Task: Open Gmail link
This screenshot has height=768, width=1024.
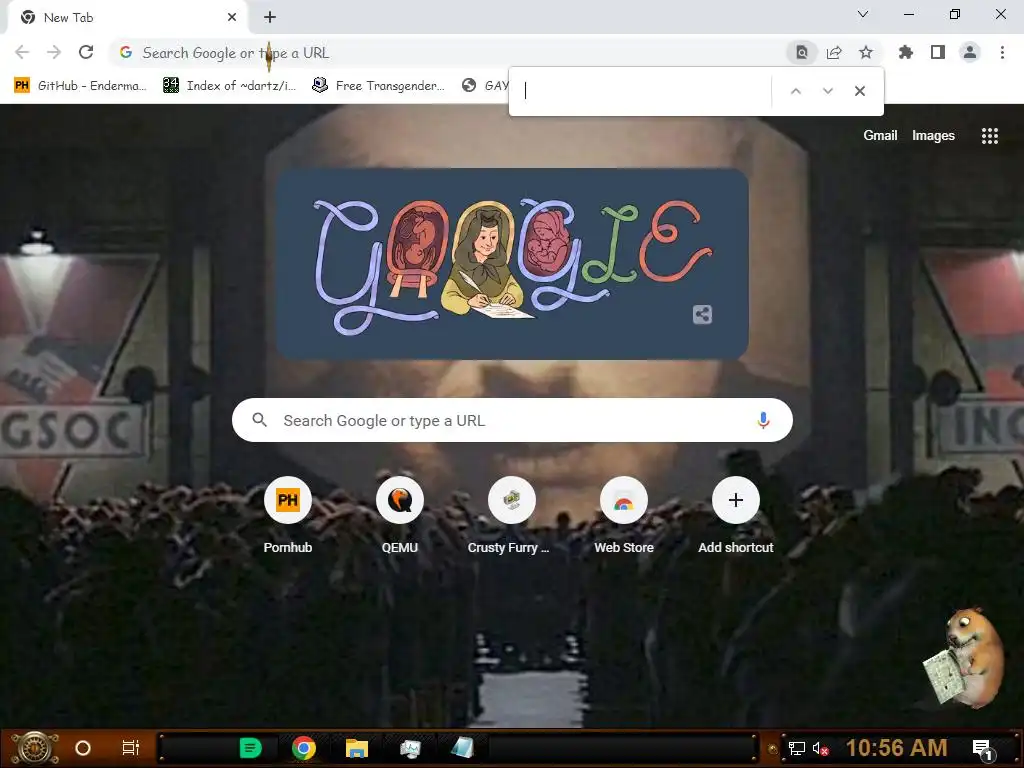Action: point(880,135)
